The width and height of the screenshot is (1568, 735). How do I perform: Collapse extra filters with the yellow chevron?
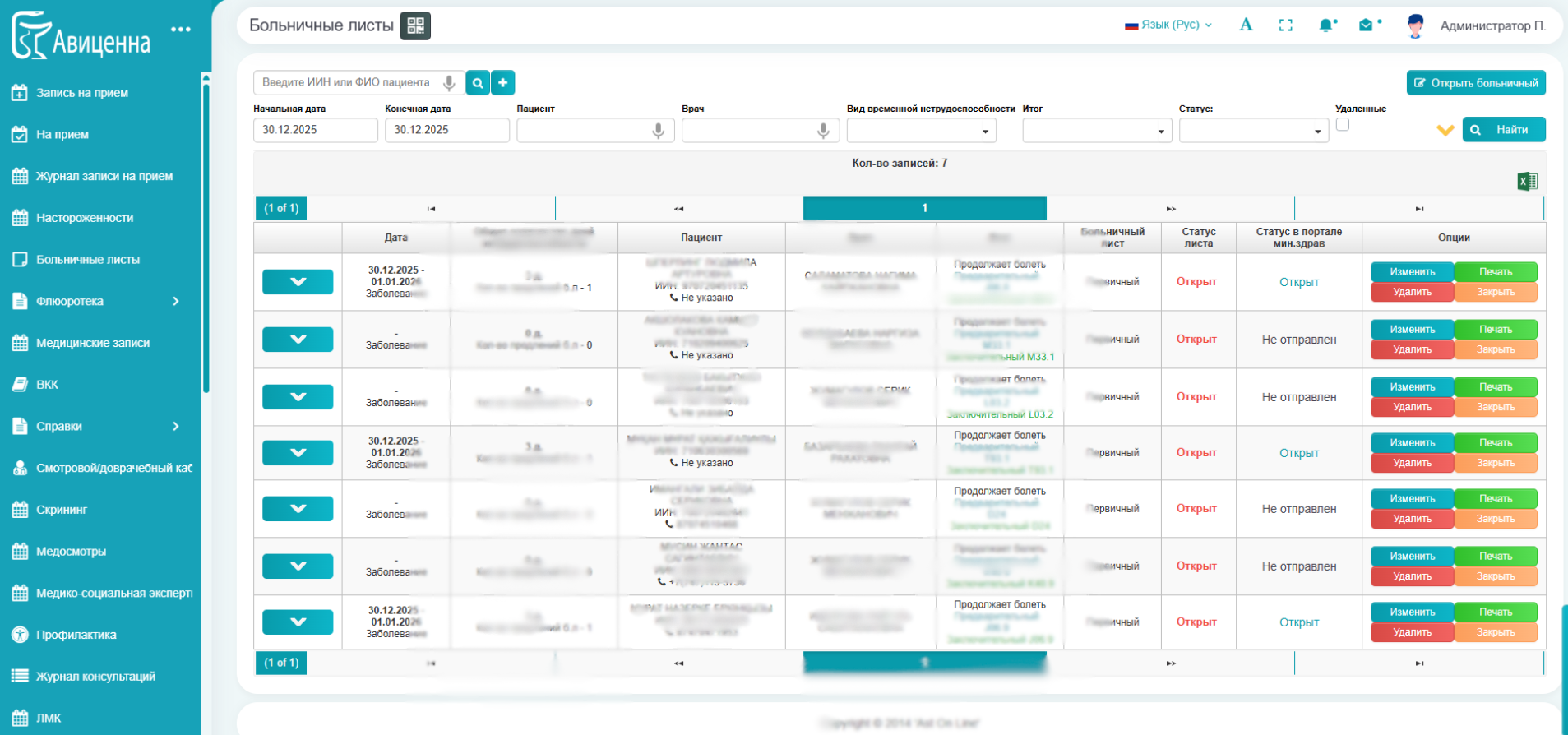pyautogui.click(x=1445, y=131)
